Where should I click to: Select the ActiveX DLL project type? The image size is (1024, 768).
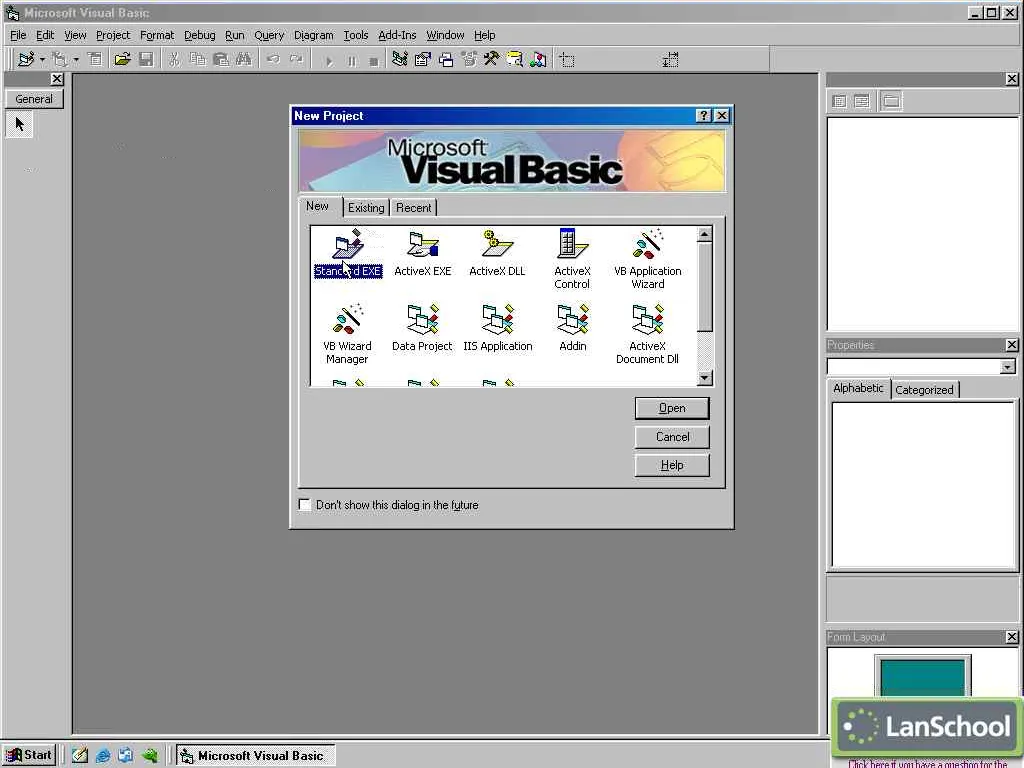(497, 253)
